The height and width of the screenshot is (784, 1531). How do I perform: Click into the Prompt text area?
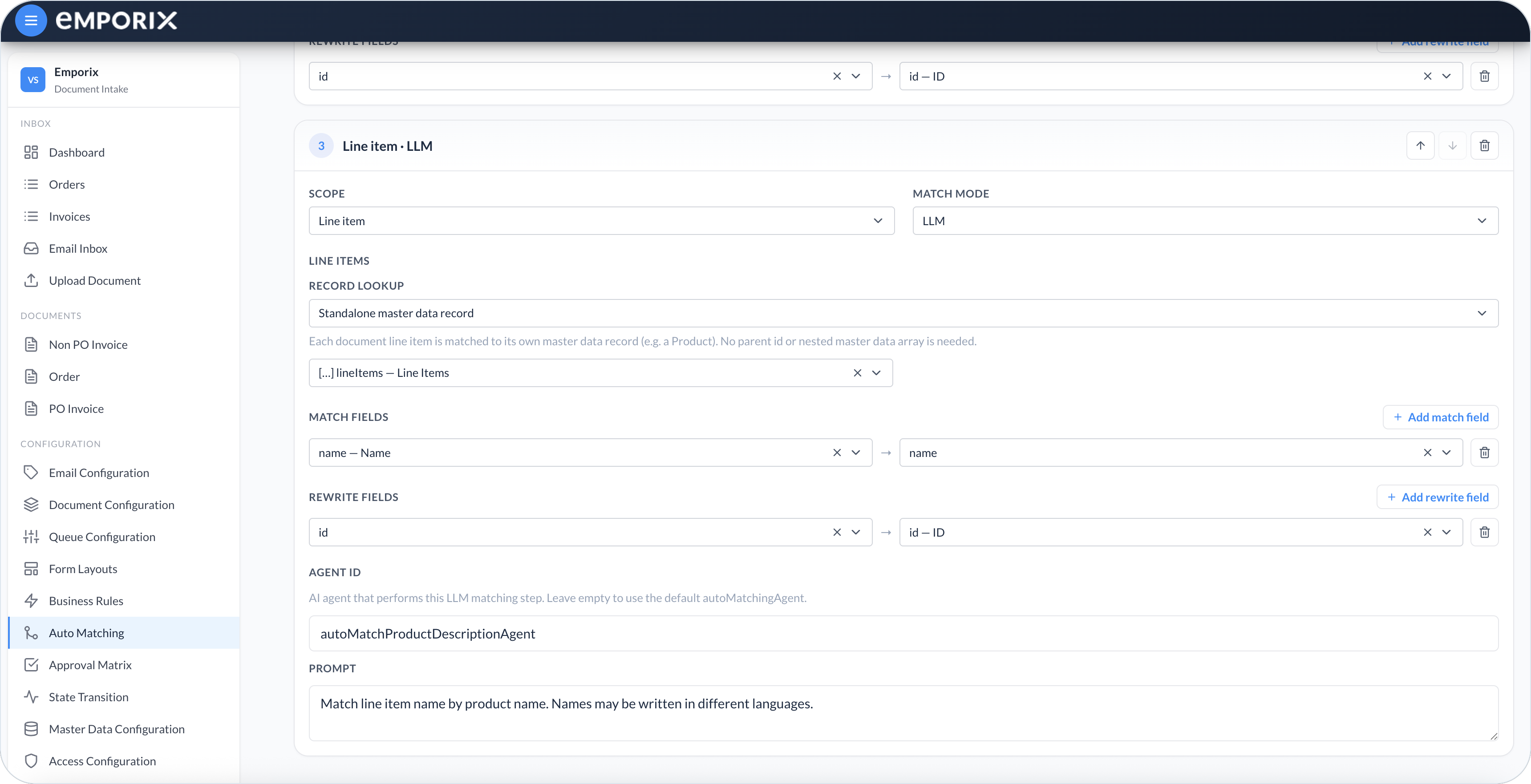click(x=903, y=713)
